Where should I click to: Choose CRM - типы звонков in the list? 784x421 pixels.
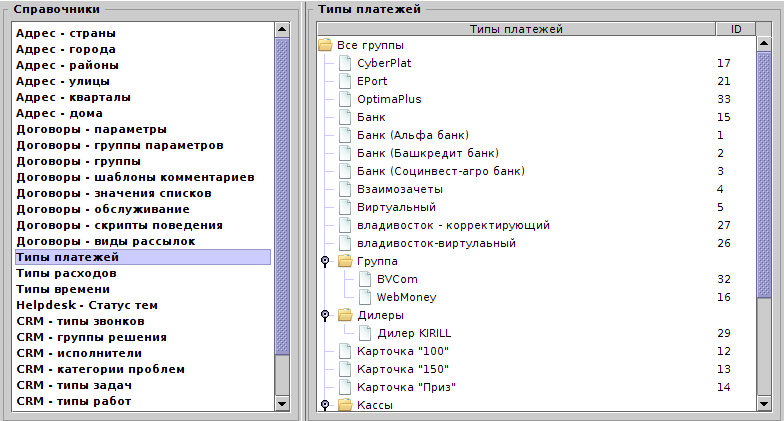click(80, 321)
